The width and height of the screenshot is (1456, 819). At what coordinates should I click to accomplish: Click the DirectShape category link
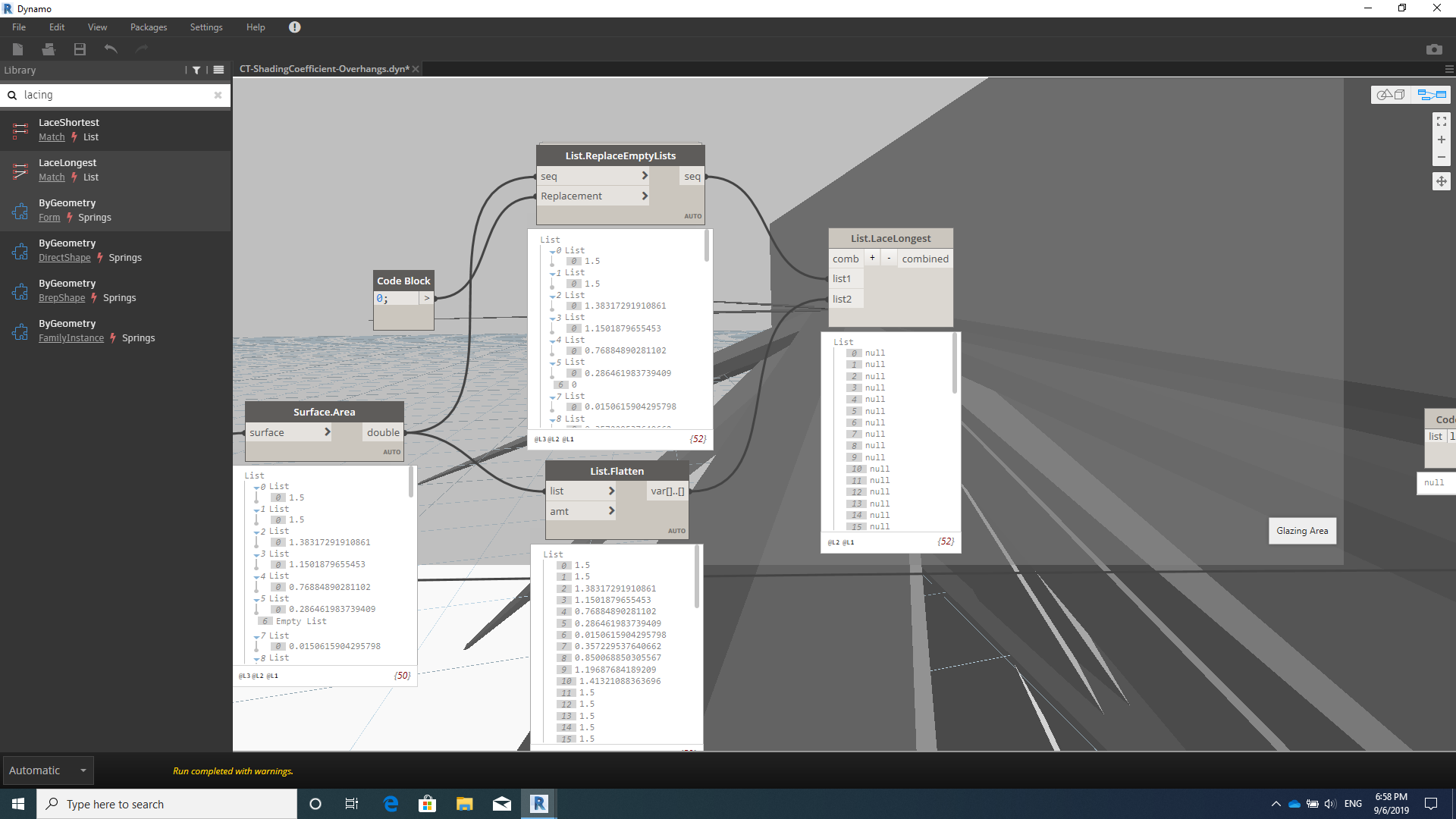pos(64,258)
